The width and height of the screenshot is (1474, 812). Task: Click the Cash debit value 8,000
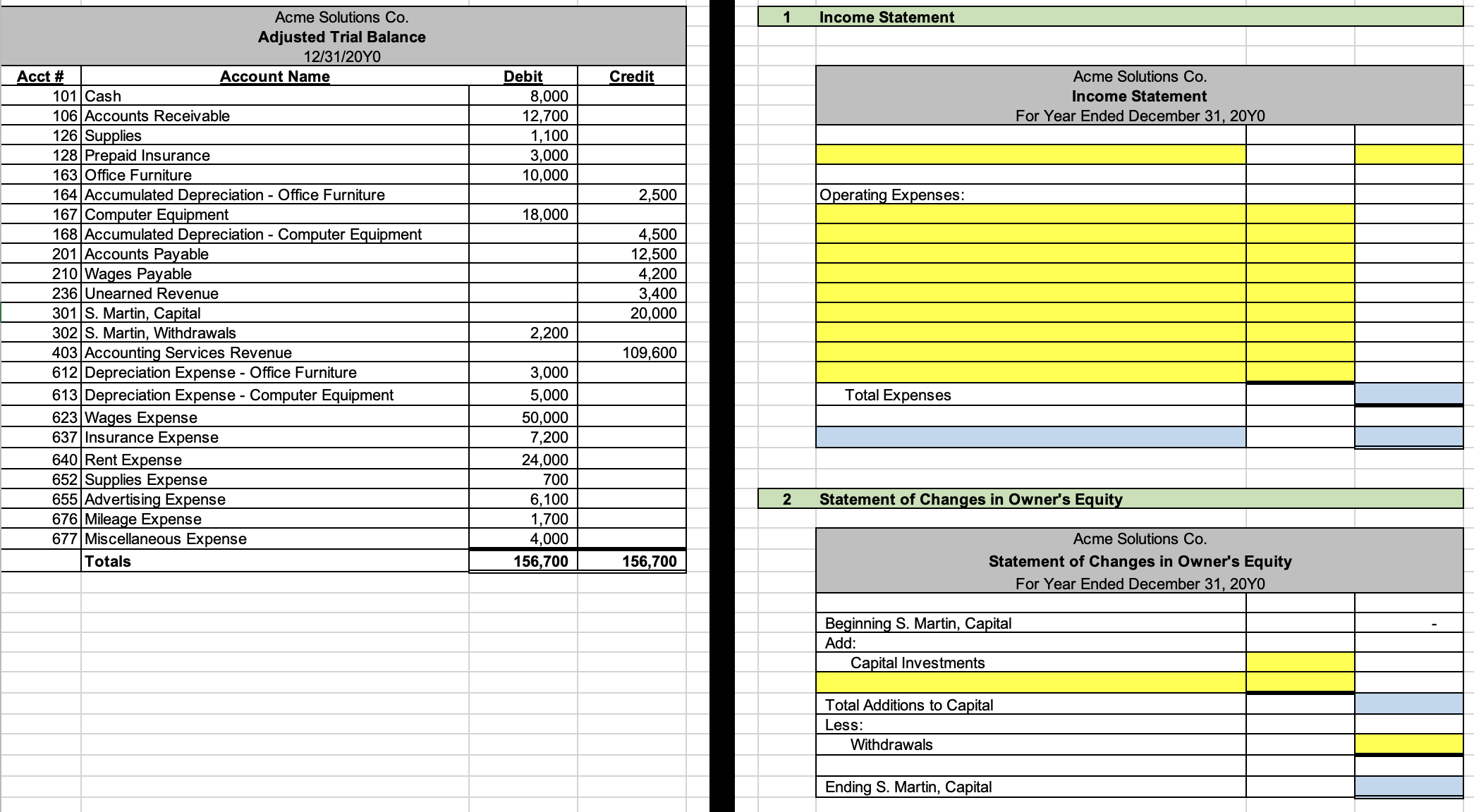(523, 96)
